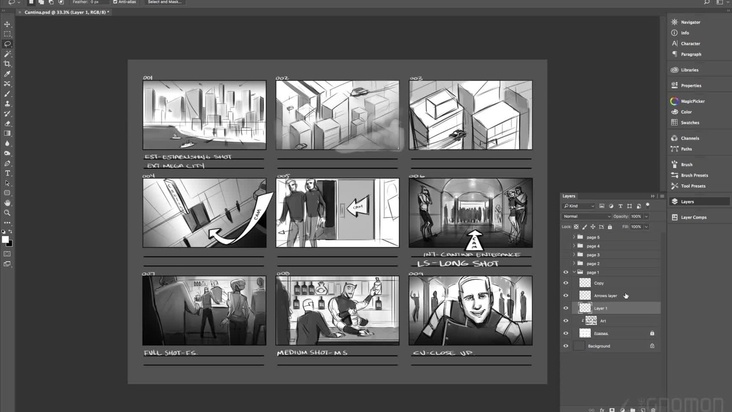Screen dimensions: 732x412
Task: Expand the page 5 group
Action: click(x=574, y=237)
